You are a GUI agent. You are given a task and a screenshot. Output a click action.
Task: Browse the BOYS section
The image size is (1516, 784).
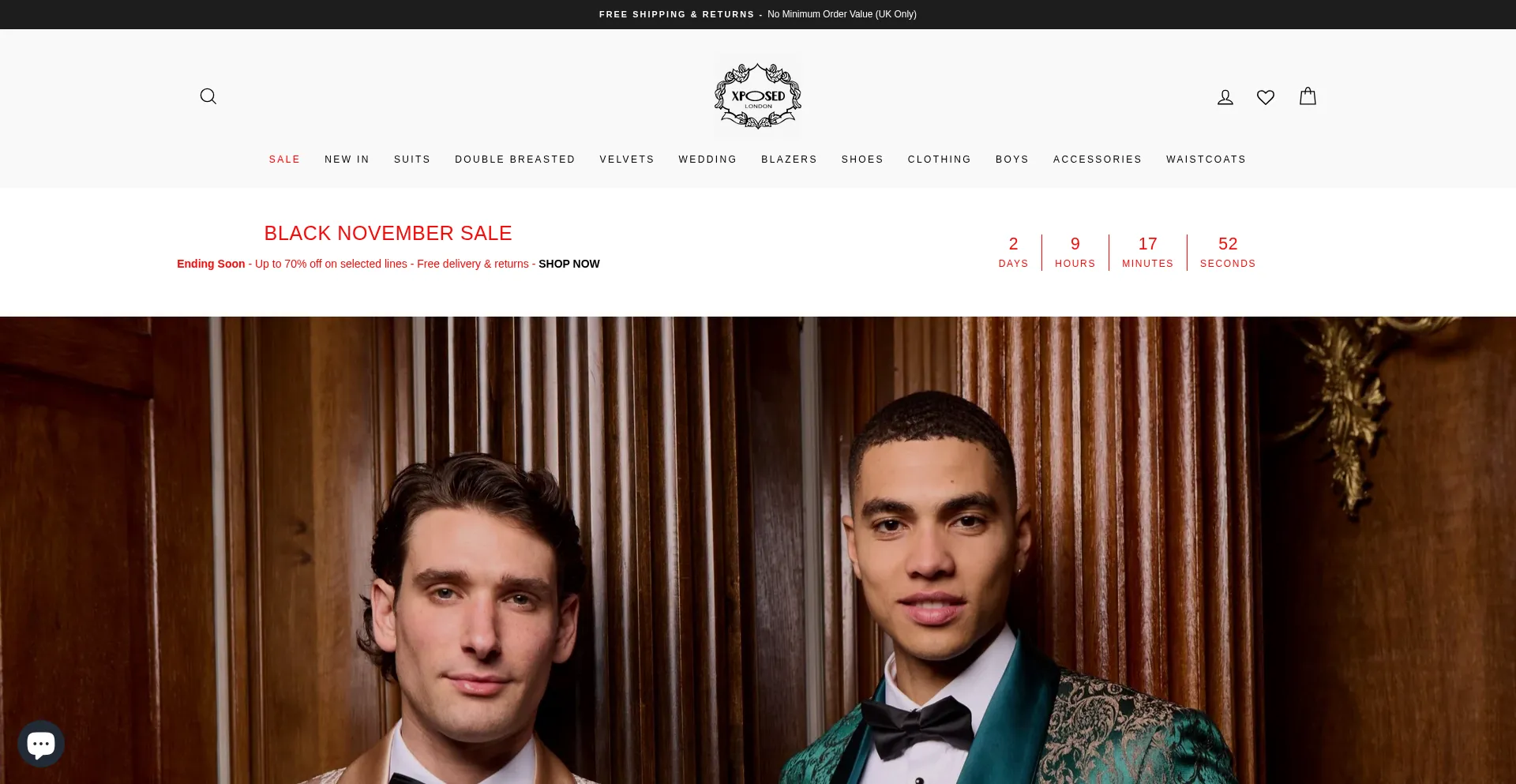1012,159
